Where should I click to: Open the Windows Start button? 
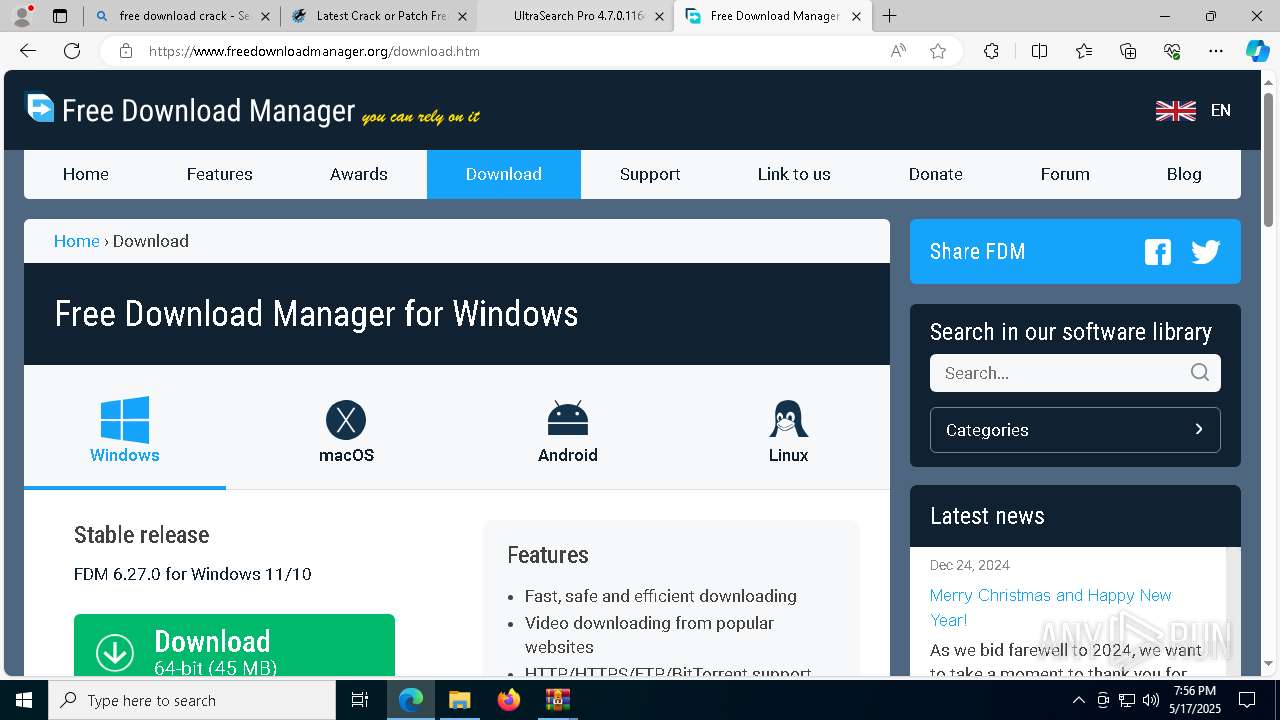coord(24,700)
